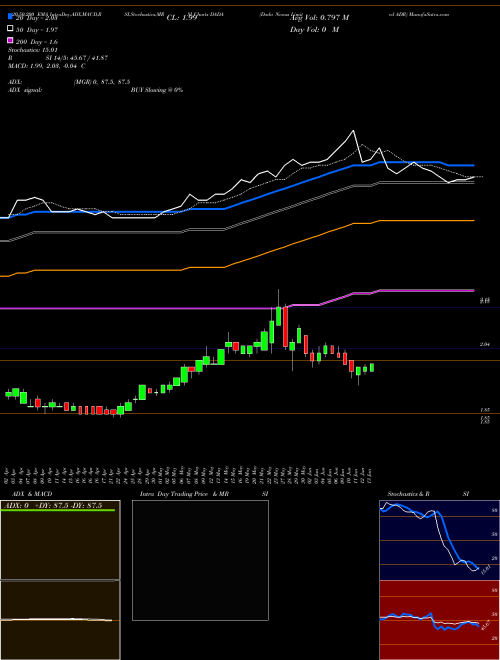The image size is (500, 660).
Task: Click the 'CL: 1.99' closing price value
Action: click(x=182, y=18)
